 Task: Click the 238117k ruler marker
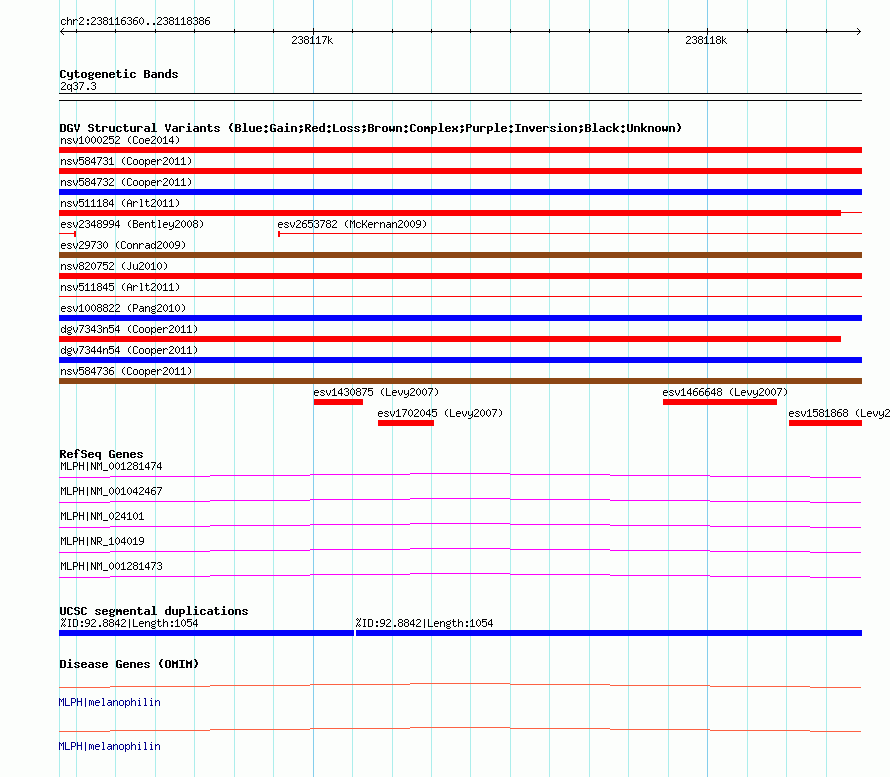(x=312, y=40)
